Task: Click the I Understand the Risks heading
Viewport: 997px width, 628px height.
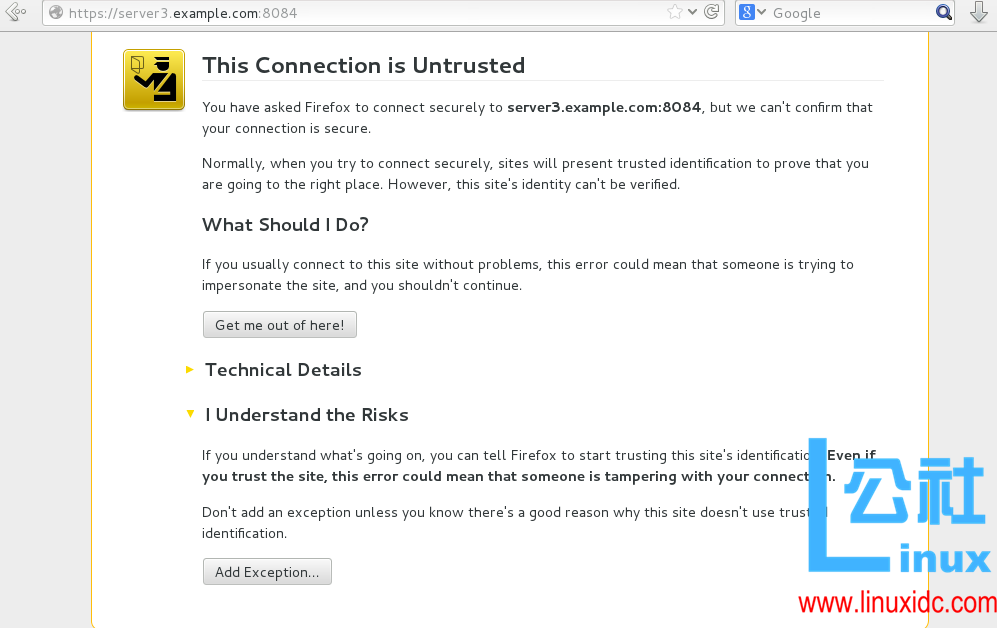Action: coord(307,415)
